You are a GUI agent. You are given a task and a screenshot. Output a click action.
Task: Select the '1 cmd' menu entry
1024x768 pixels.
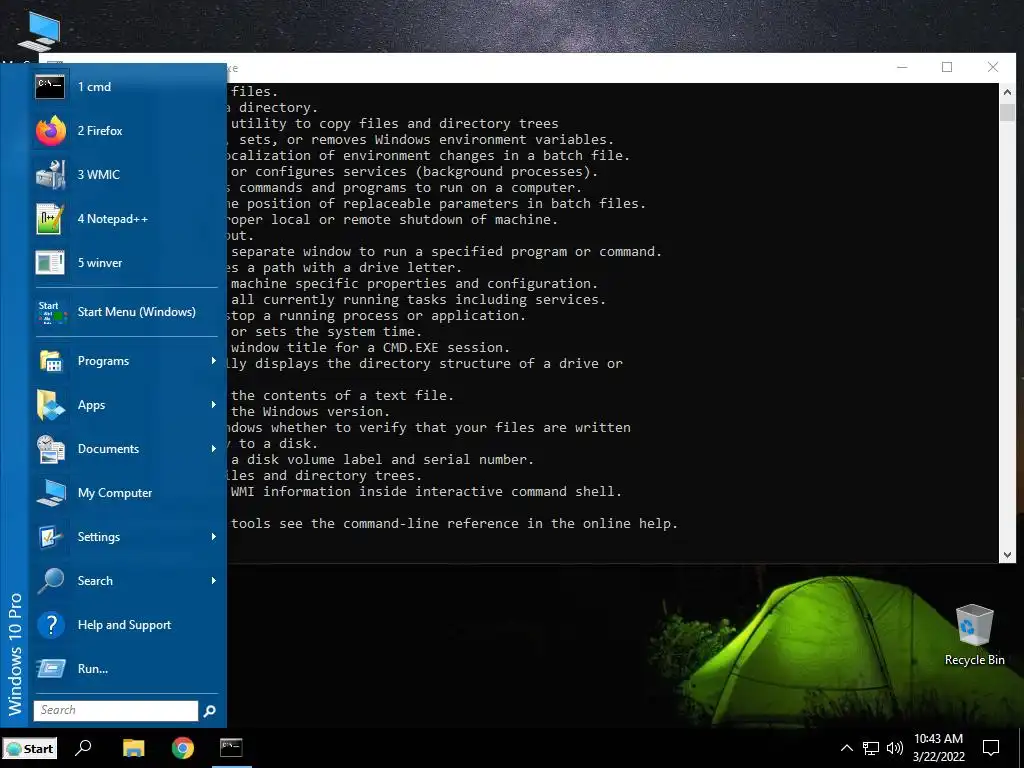[94, 87]
